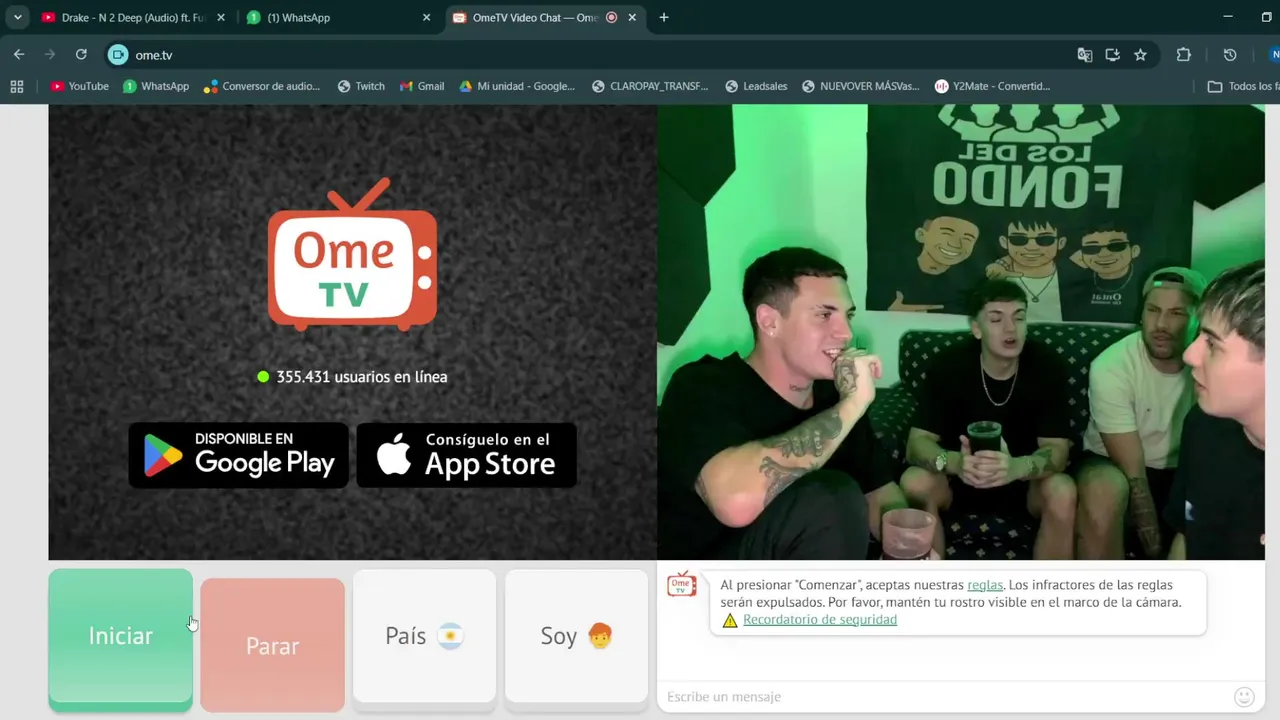Open the browser history clock icon
Screen dimensions: 1280x720
1230,55
